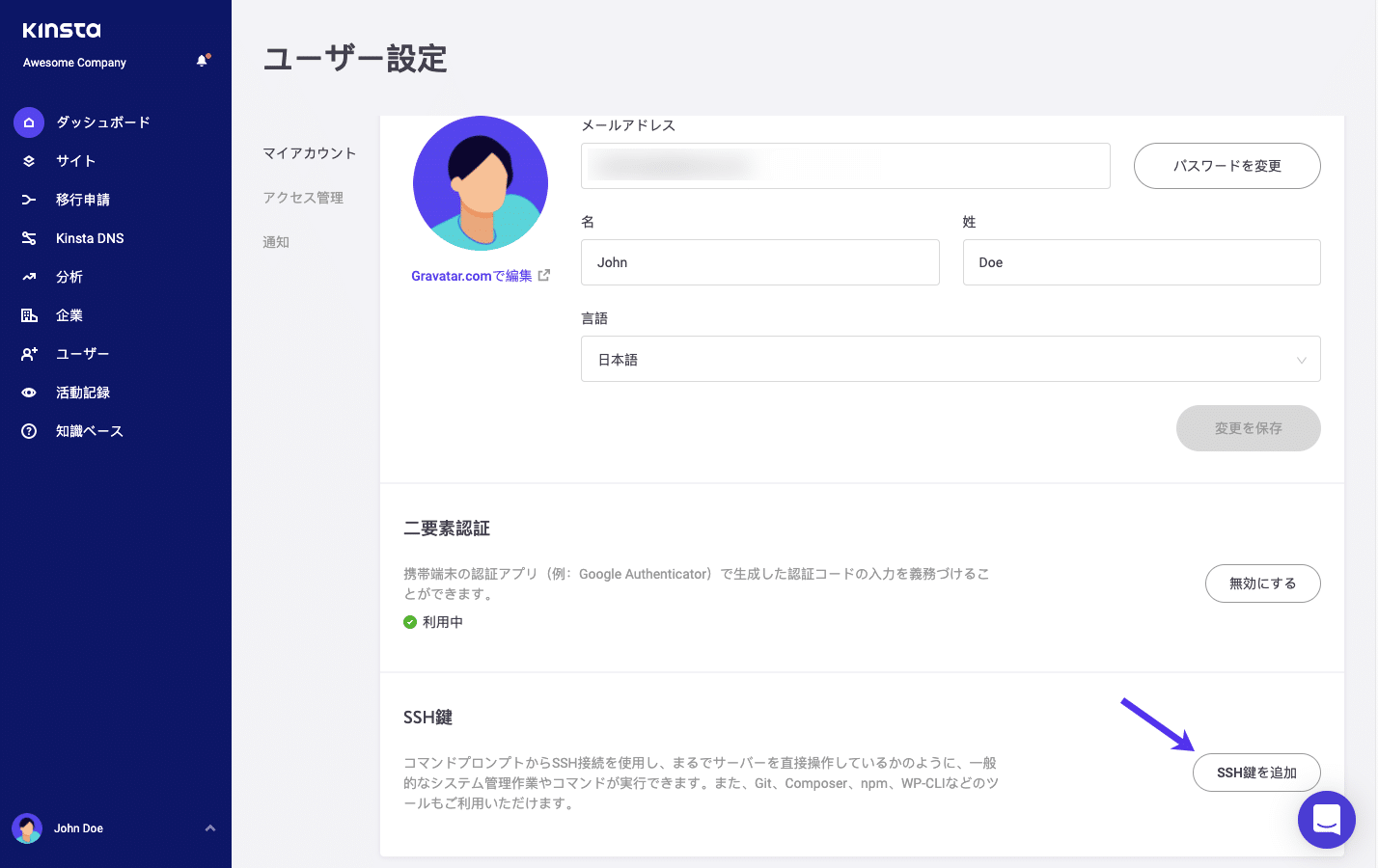Open the 言語 language dropdown
This screenshot has width=1378, height=868.
(x=951, y=359)
